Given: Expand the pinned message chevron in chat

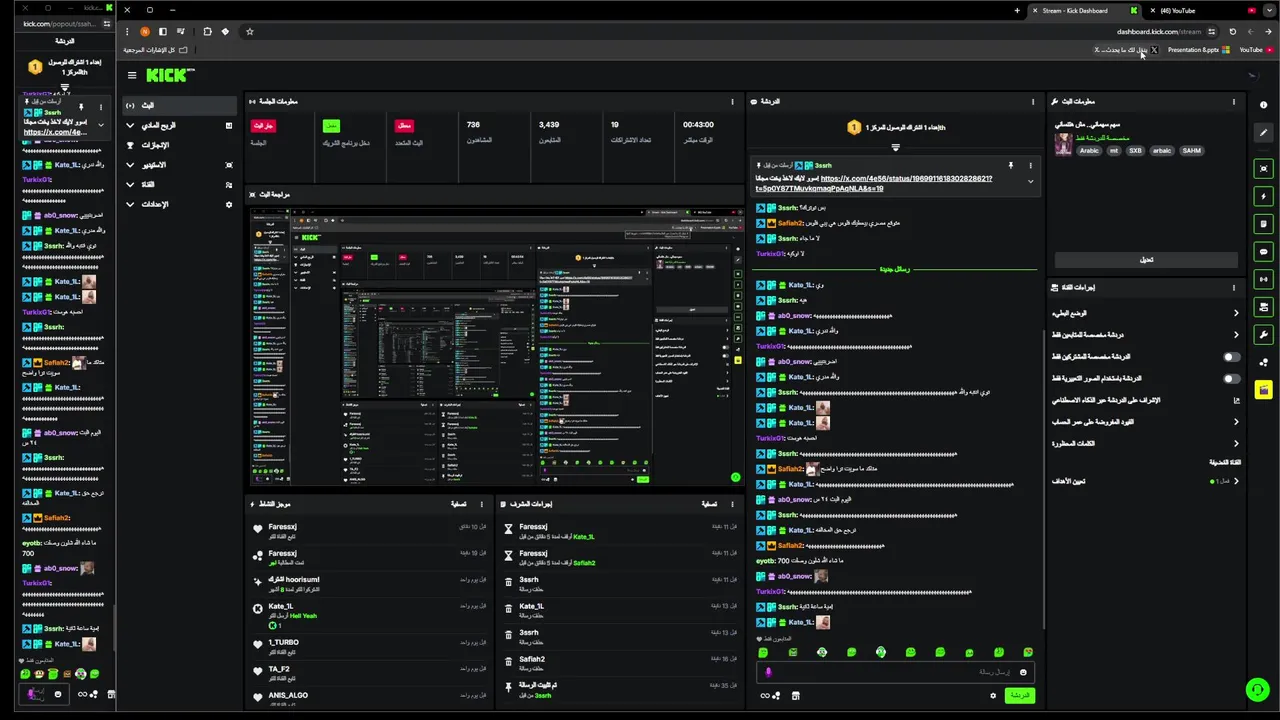Looking at the screenshot, I should (1030, 182).
